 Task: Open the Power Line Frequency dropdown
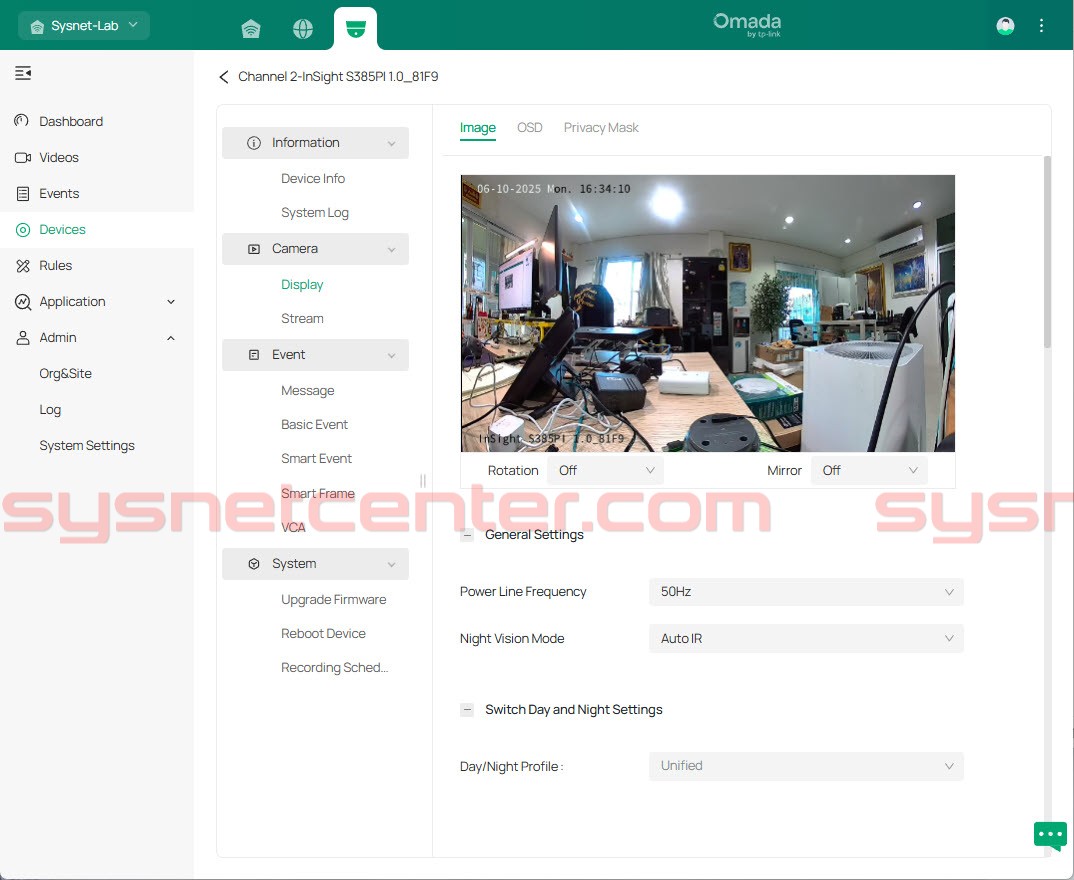tap(806, 592)
